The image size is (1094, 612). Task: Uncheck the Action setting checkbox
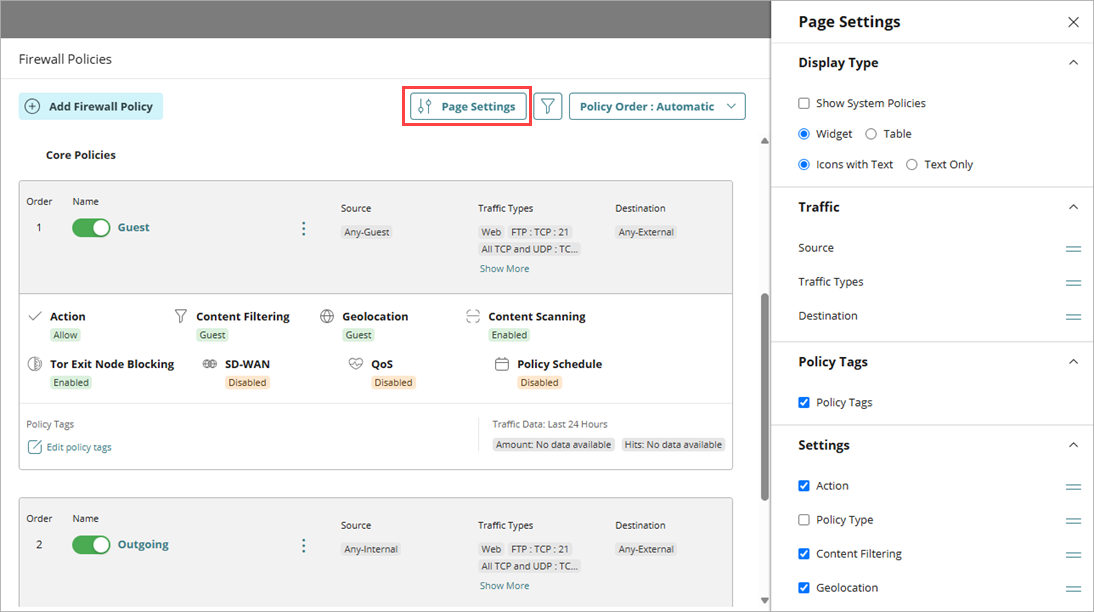pos(804,486)
